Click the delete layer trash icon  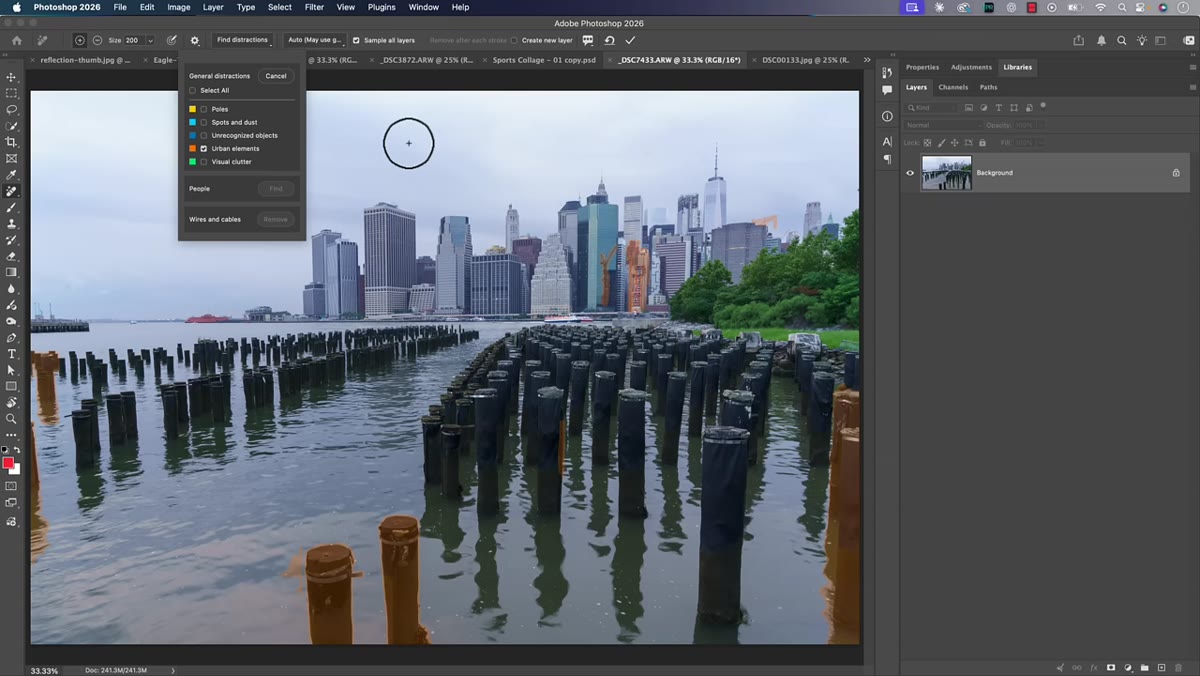(1178, 667)
